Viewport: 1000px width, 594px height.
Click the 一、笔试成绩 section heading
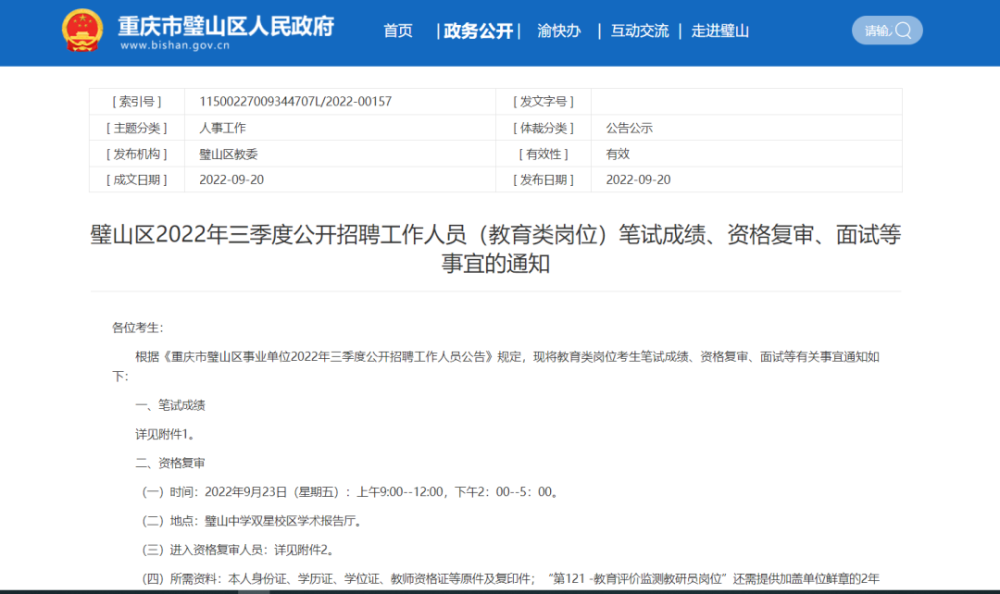(170, 405)
